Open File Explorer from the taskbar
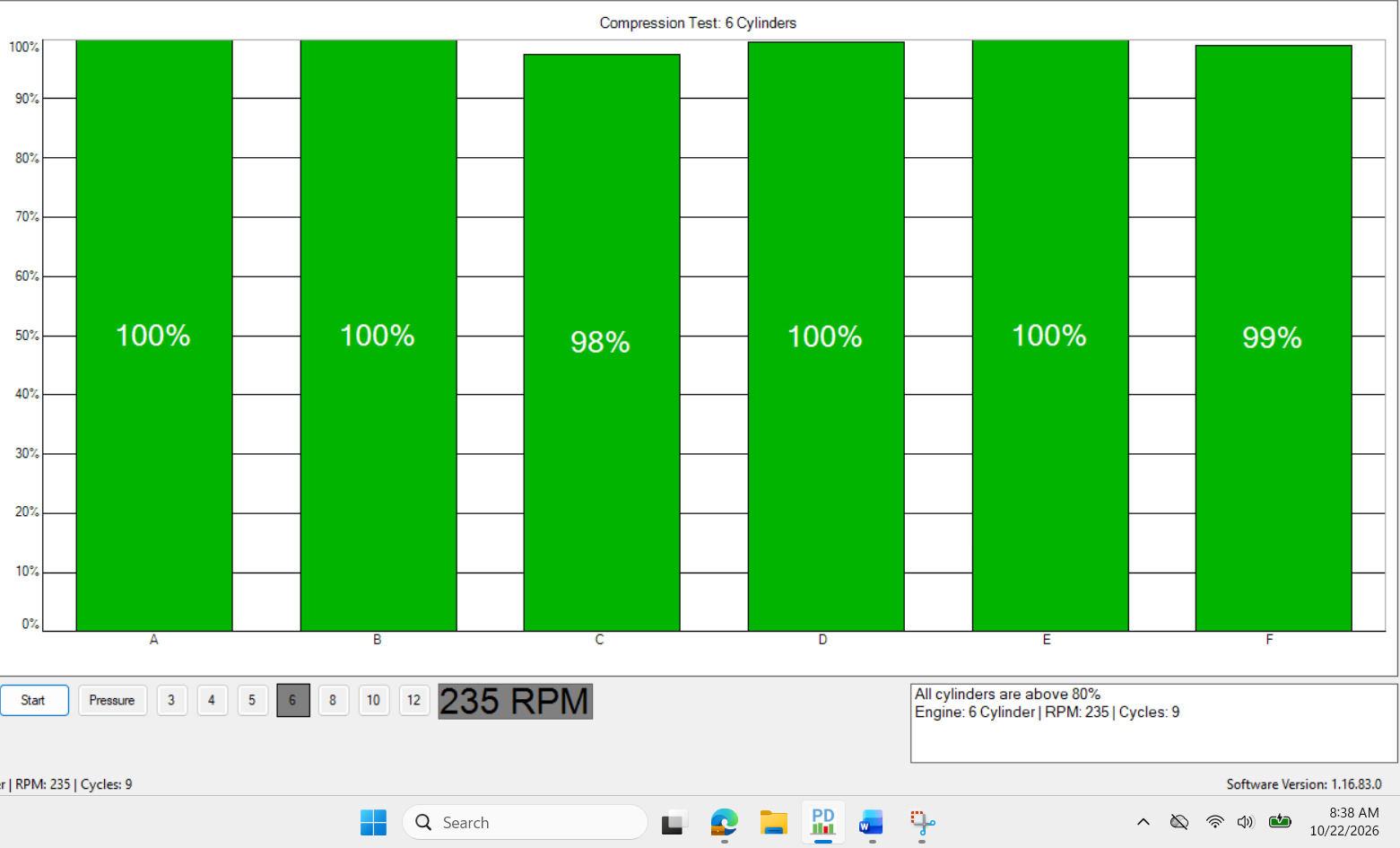1400x848 pixels. (773, 822)
